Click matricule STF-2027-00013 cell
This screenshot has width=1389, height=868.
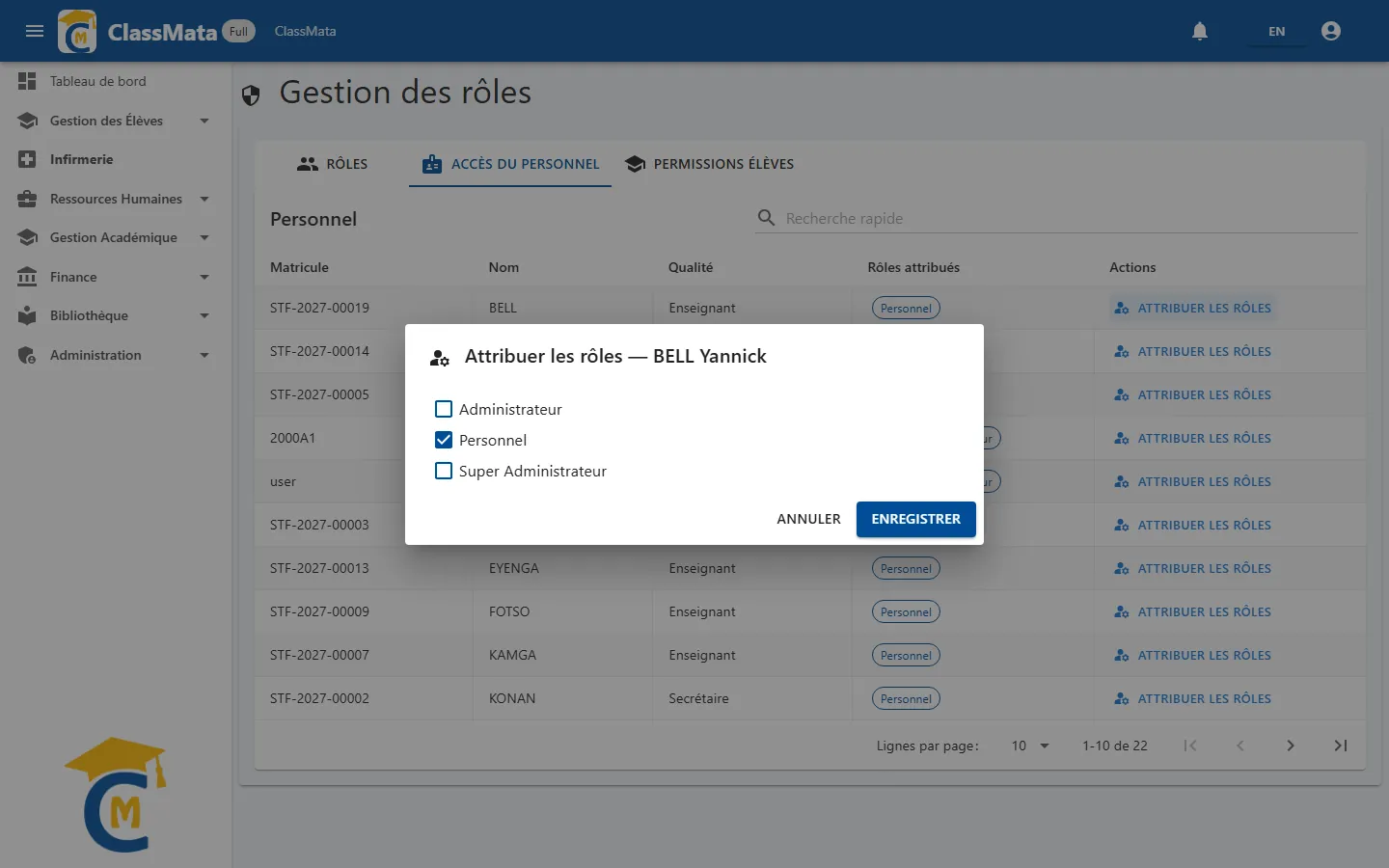[319, 568]
